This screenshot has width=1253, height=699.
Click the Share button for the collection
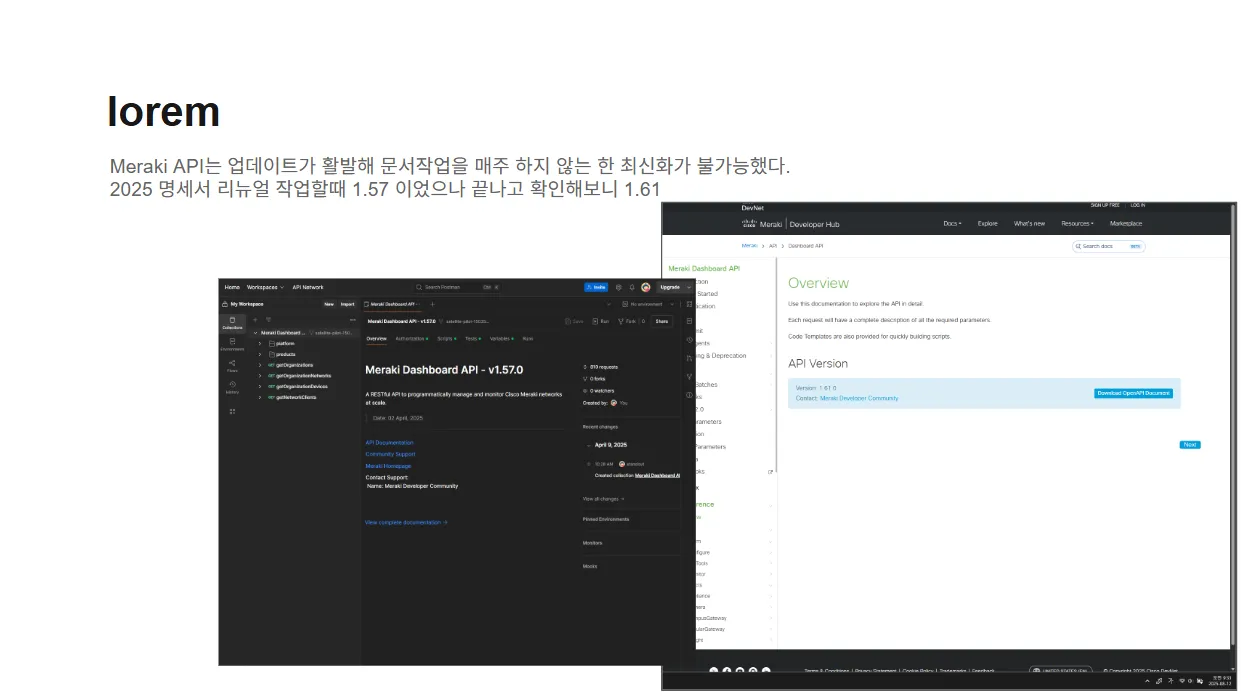point(661,321)
